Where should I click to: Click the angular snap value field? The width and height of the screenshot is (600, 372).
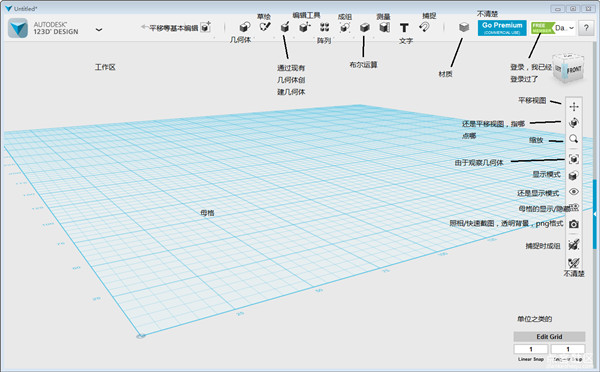click(x=568, y=349)
